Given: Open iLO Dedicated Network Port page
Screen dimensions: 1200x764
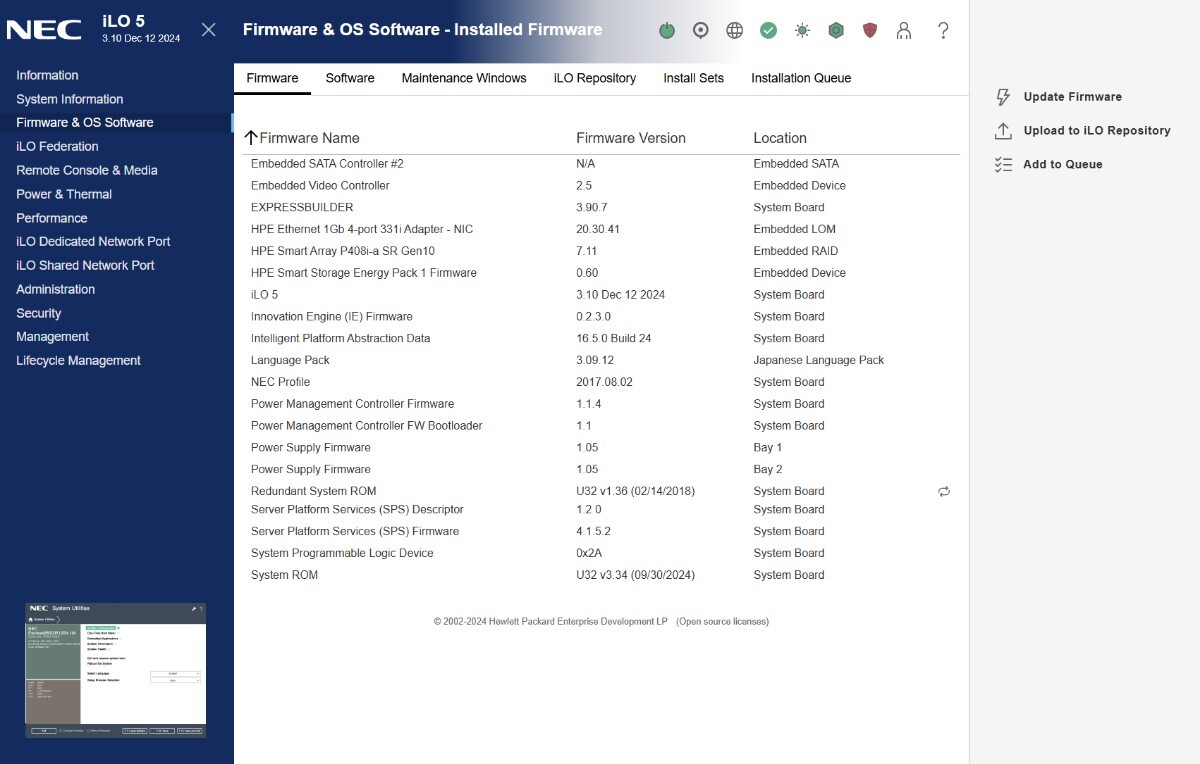Looking at the screenshot, I should coord(93,241).
